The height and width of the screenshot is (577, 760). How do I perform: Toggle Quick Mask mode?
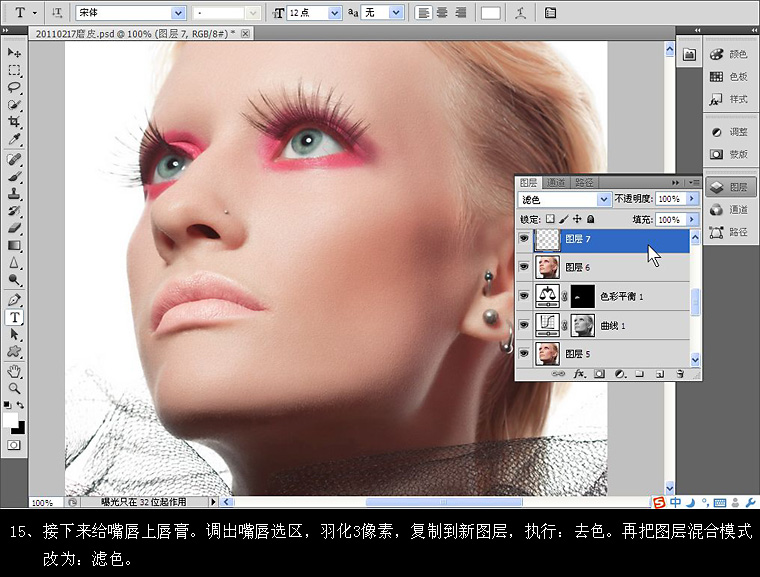pos(14,445)
